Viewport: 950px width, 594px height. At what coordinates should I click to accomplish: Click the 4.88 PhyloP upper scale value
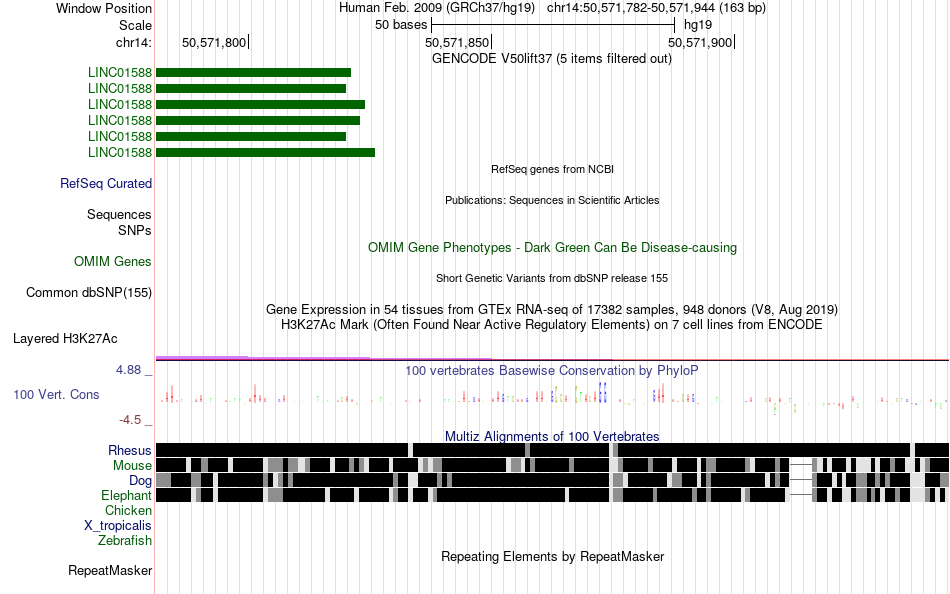[x=128, y=370]
